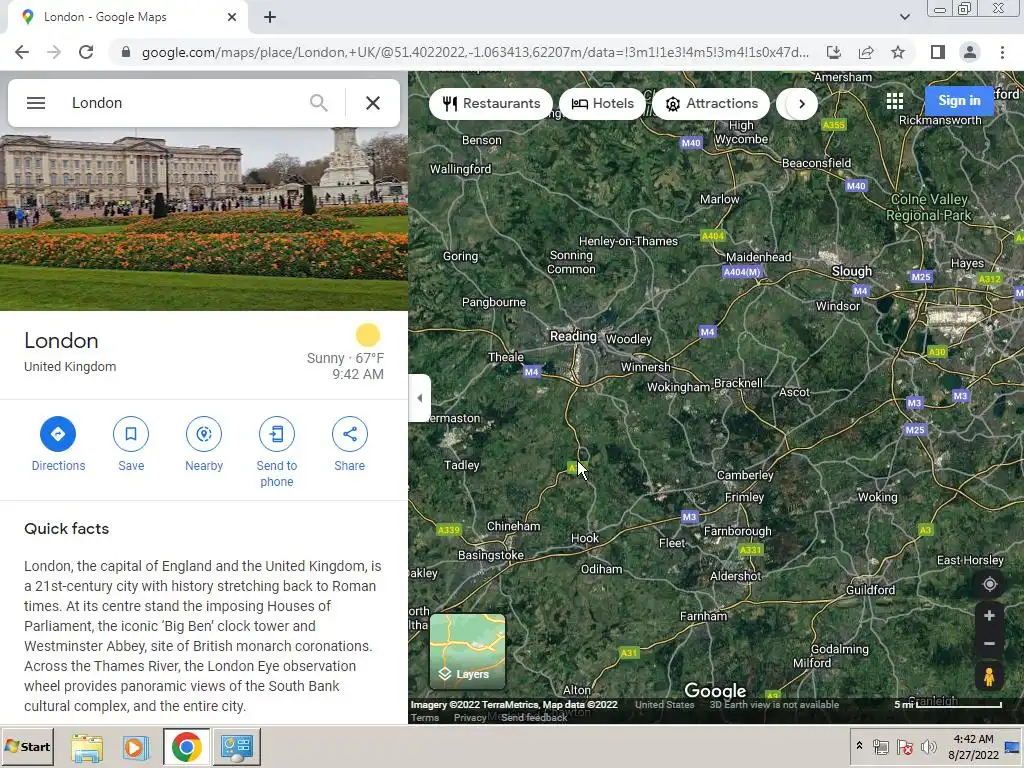
Task: Show more category chips arrow
Action: tap(801, 104)
